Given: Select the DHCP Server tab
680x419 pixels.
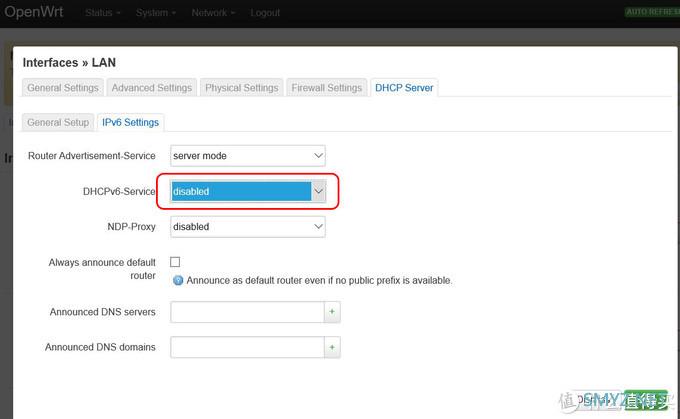Looking at the screenshot, I should 404,88.
